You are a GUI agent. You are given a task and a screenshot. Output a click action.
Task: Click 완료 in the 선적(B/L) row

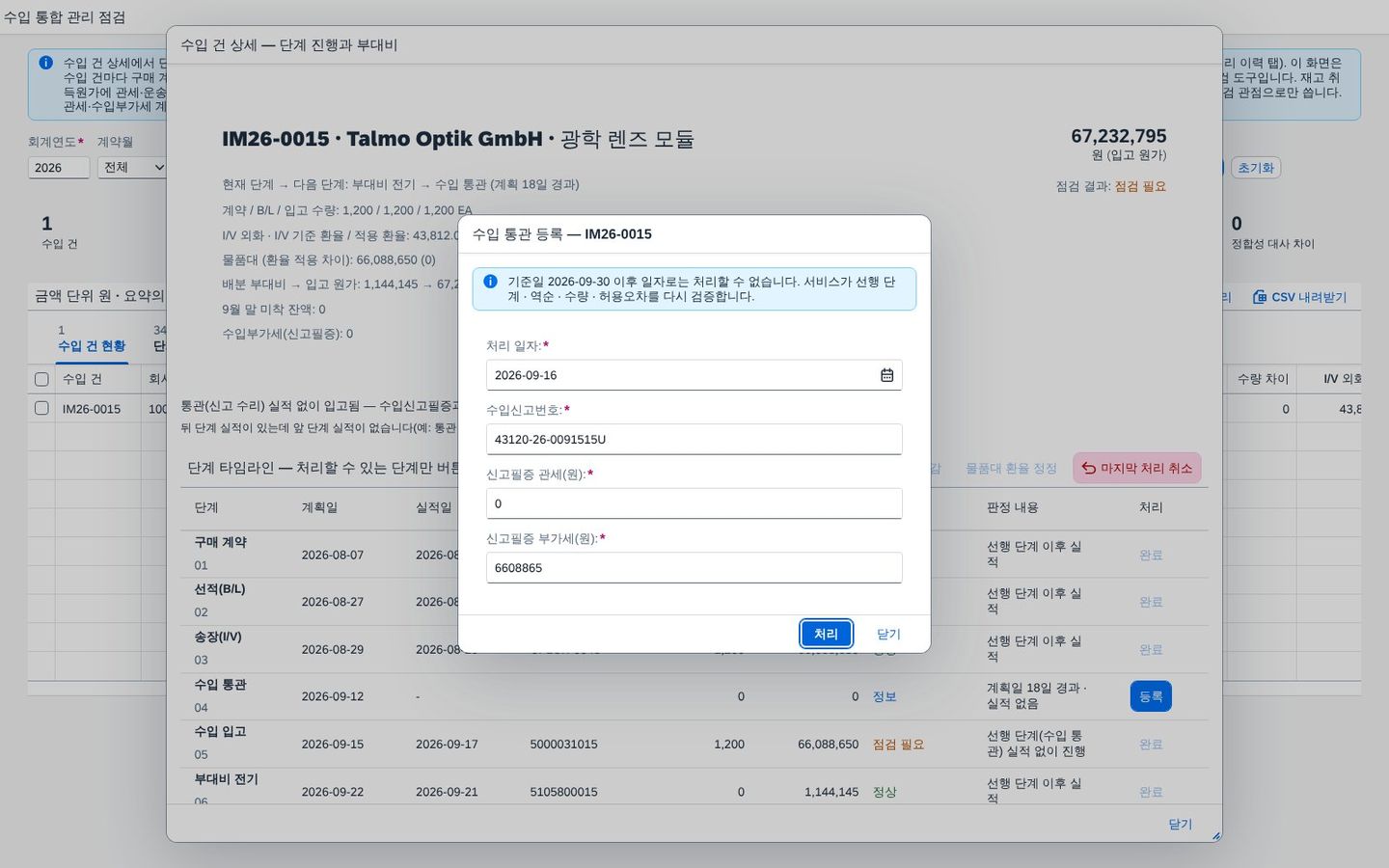point(1151,602)
